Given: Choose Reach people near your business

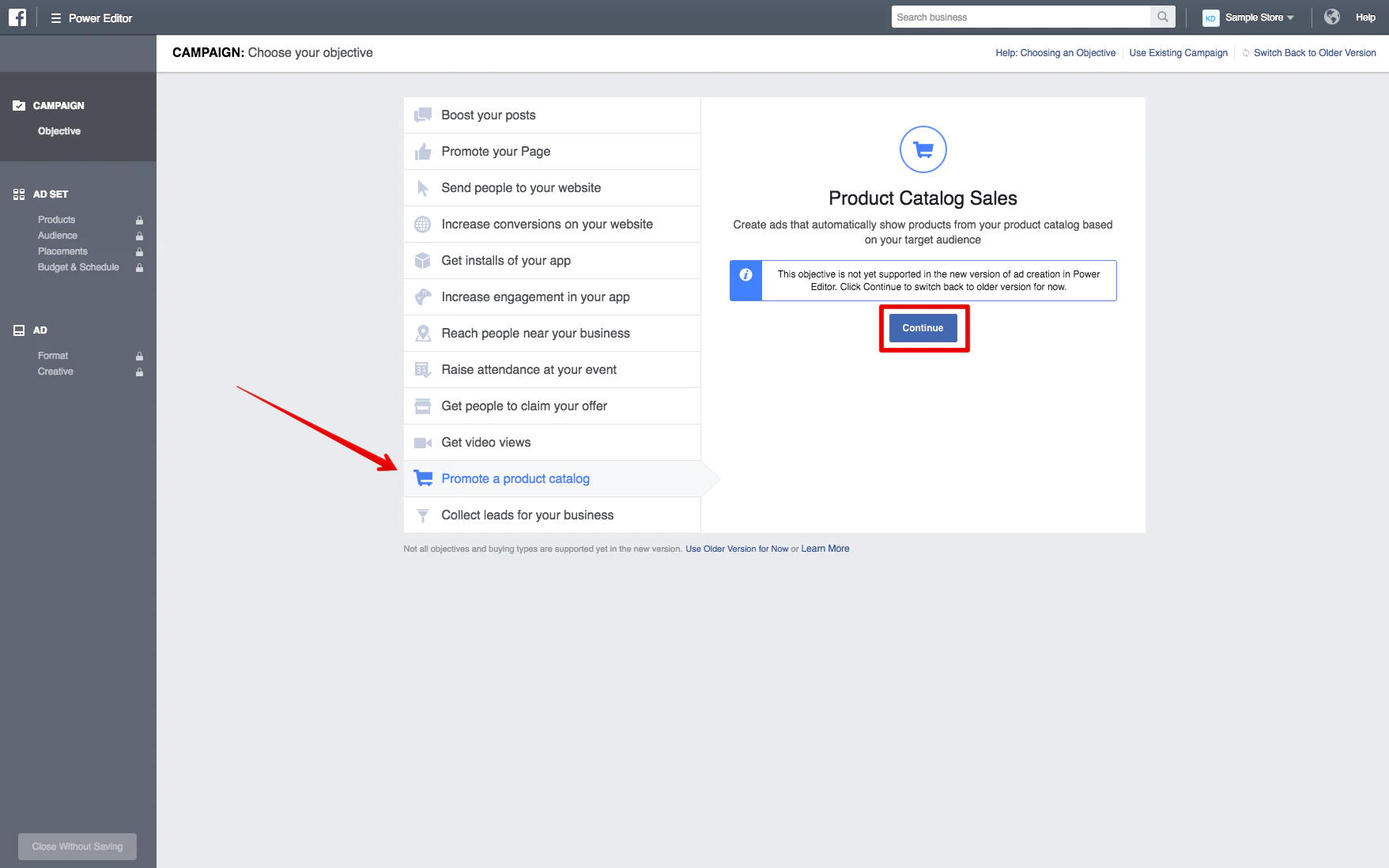Looking at the screenshot, I should tap(552, 334).
